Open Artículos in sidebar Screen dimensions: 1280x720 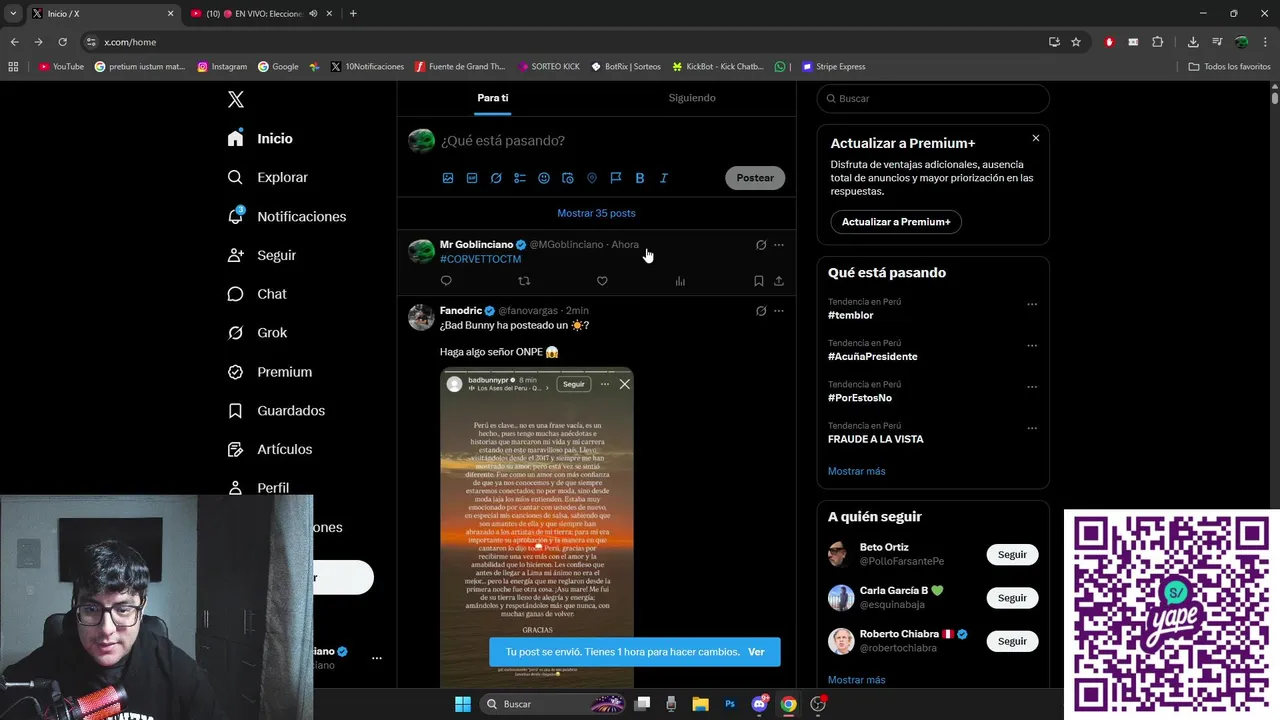pos(270,450)
